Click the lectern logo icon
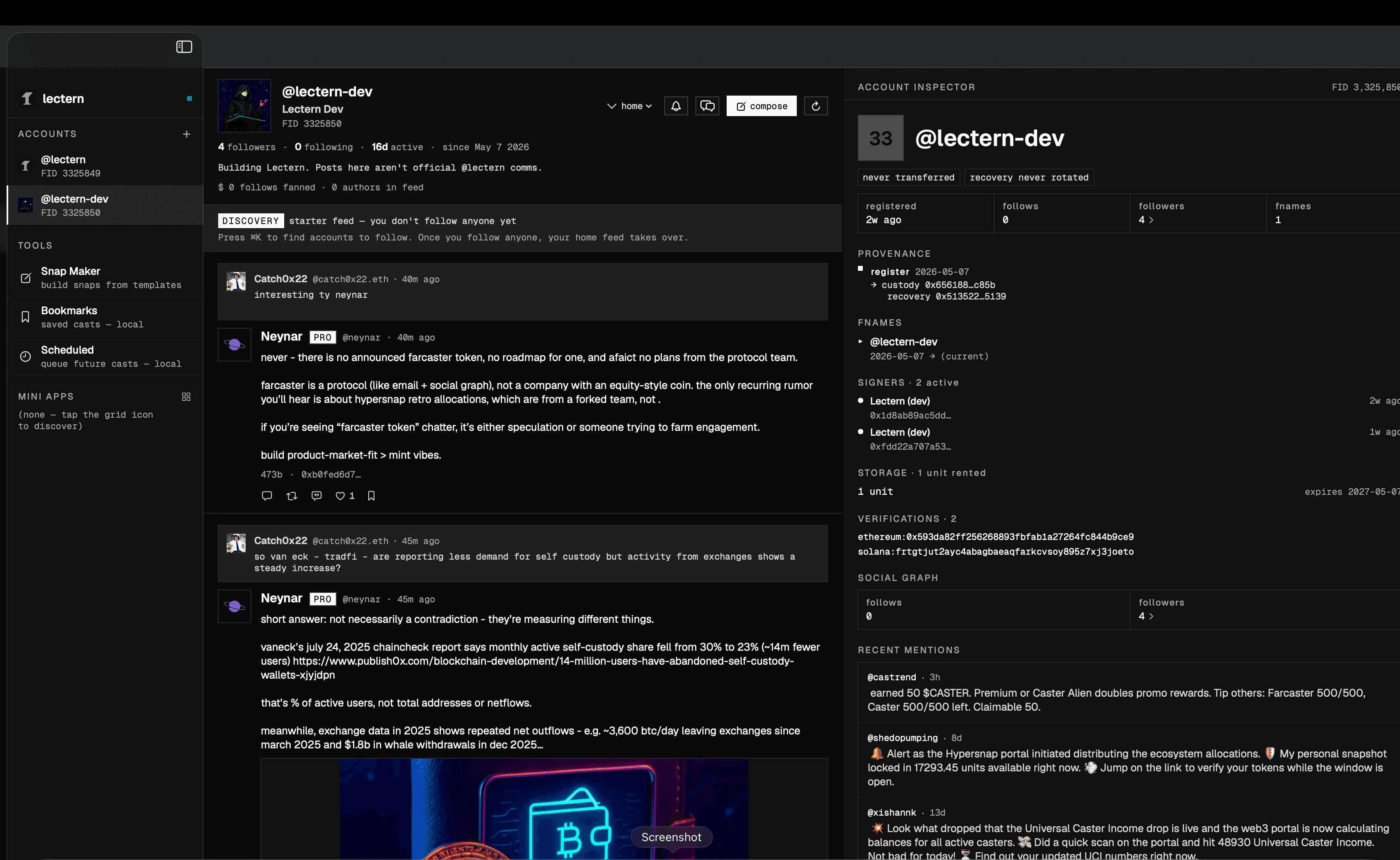This screenshot has height=860, width=1400. click(27, 98)
